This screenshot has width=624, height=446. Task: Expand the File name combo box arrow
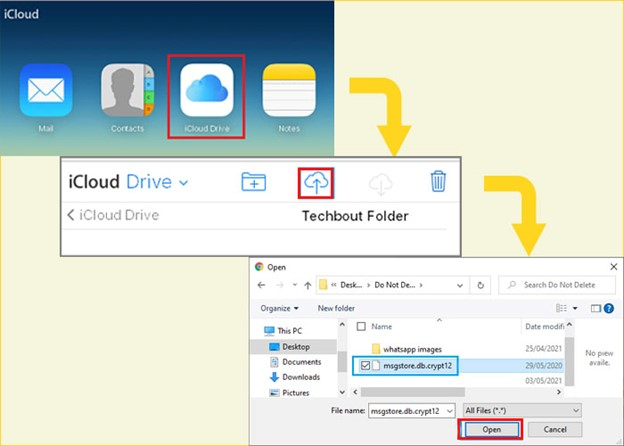point(451,410)
